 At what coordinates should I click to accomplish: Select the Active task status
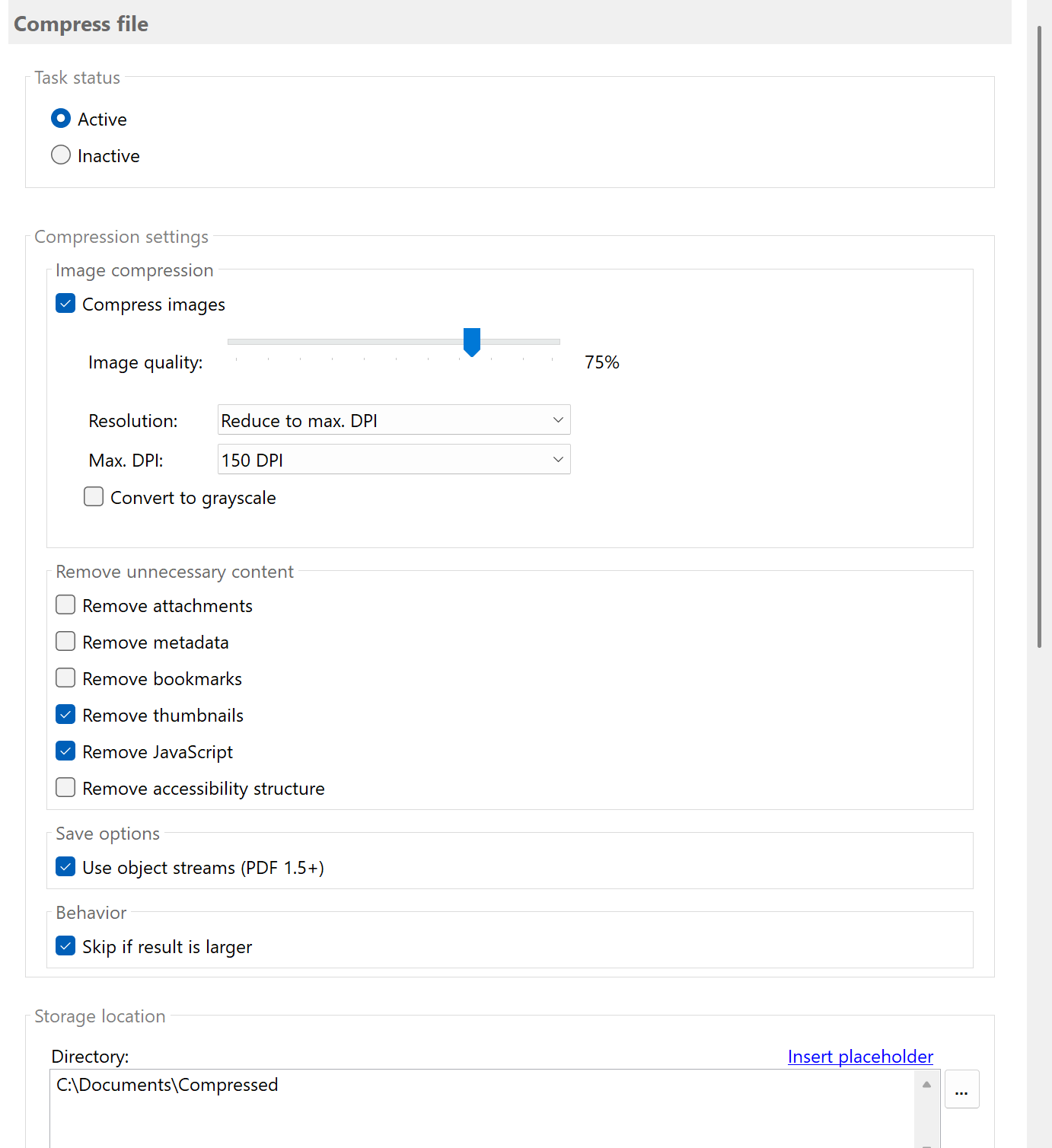[61, 118]
